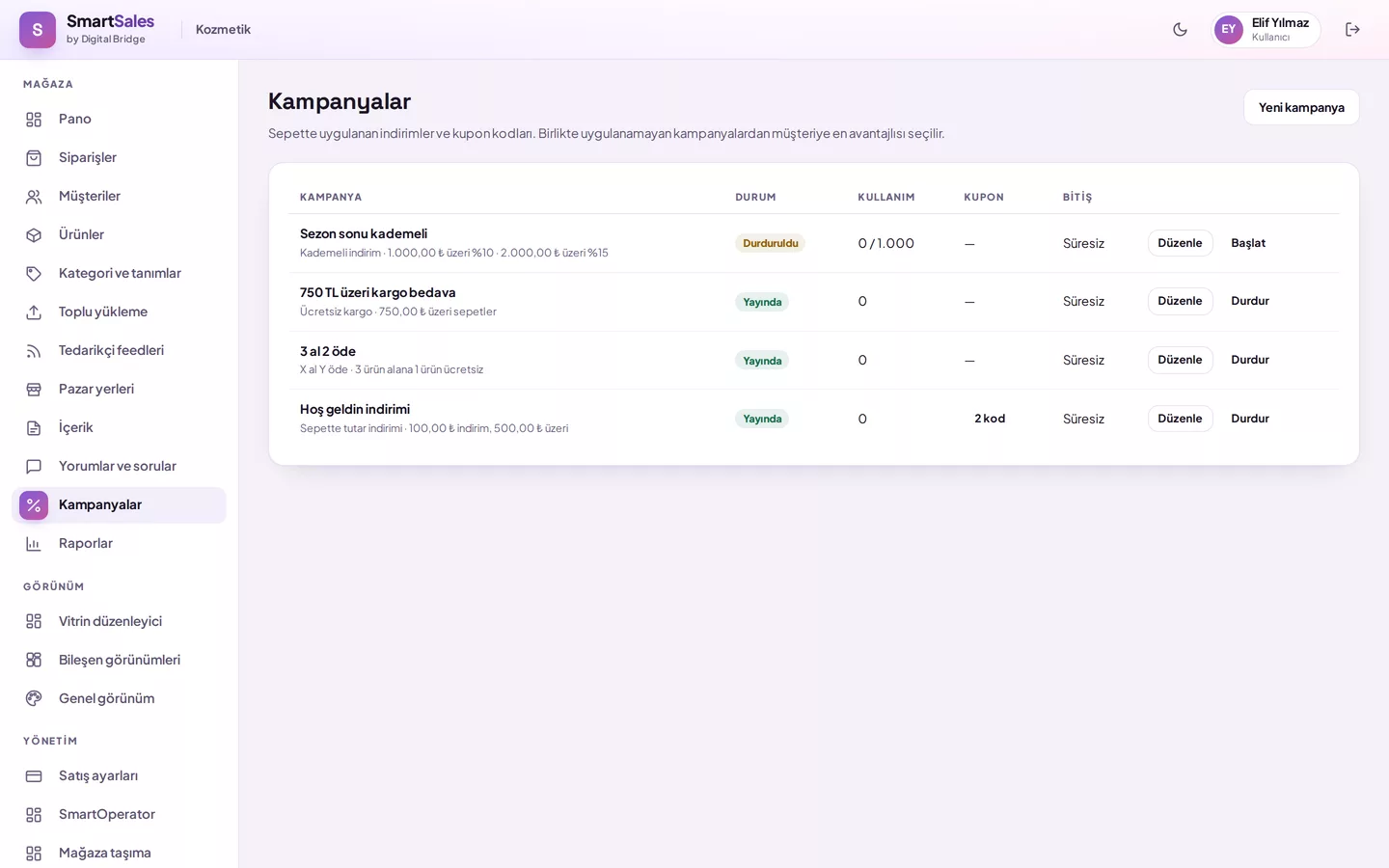
Task: Click the KAMPANYA column header
Action: point(331,197)
